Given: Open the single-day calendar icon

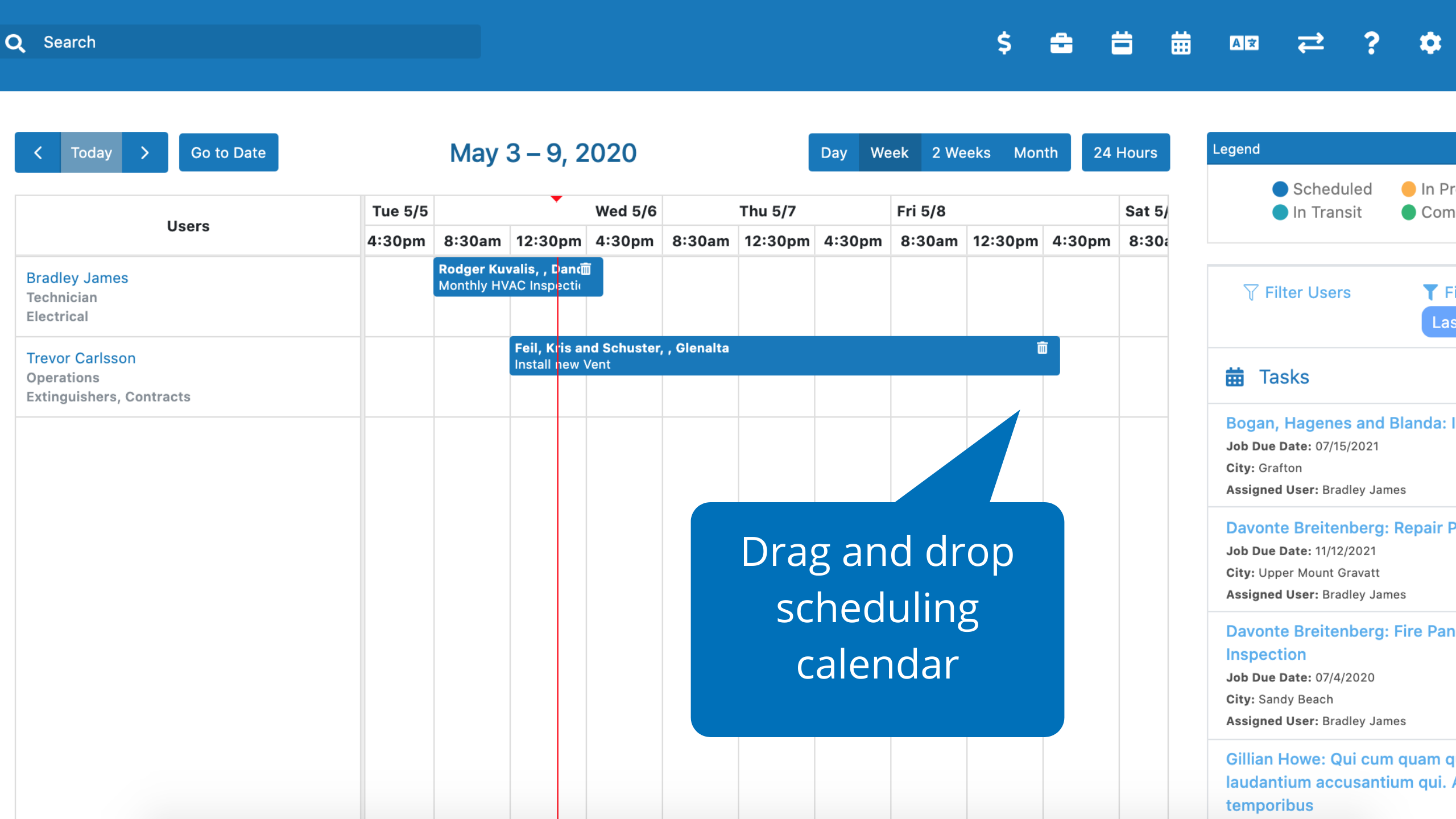Looking at the screenshot, I should click(x=1122, y=43).
